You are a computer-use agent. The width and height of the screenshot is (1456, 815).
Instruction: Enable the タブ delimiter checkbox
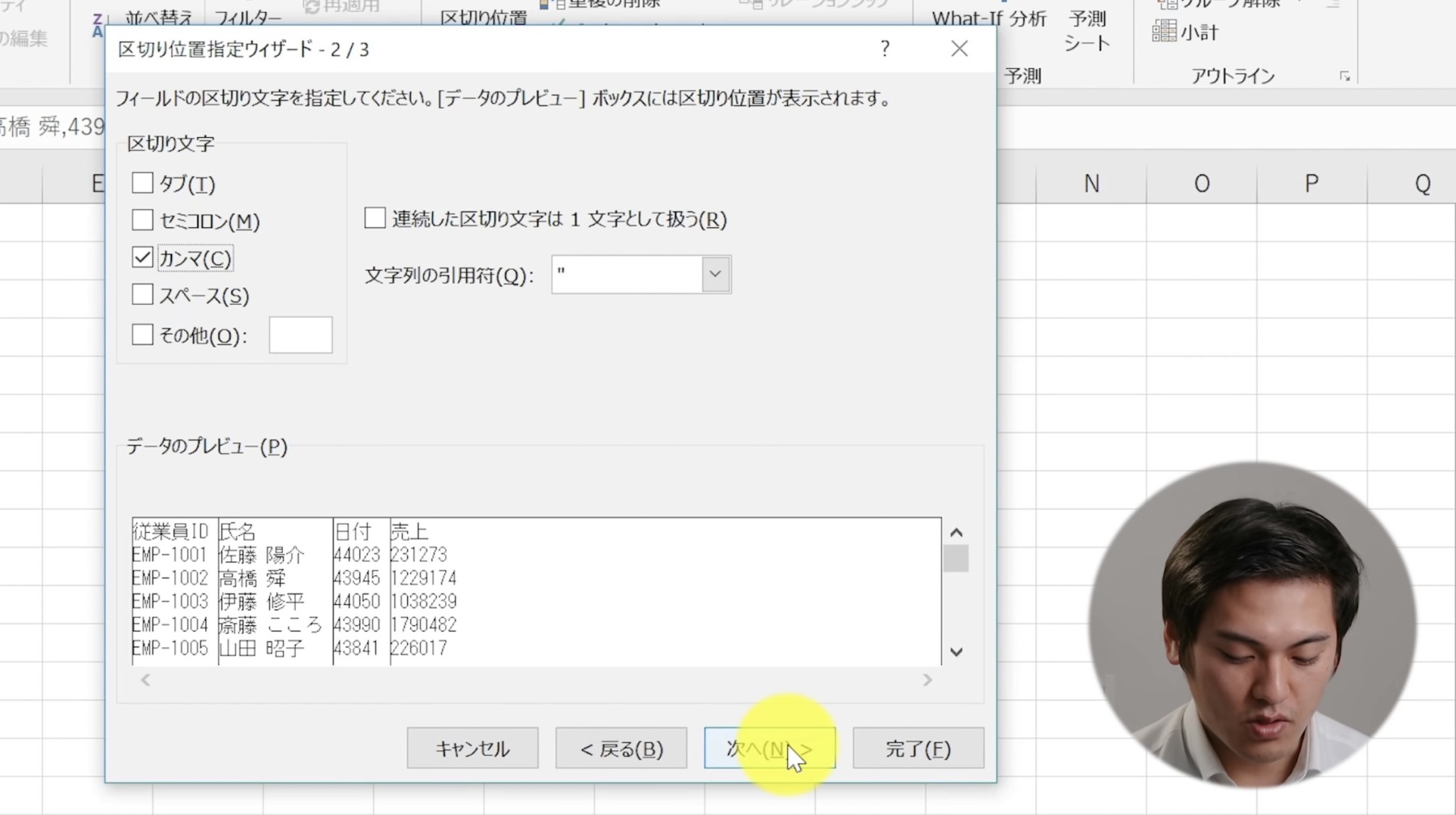pos(142,183)
